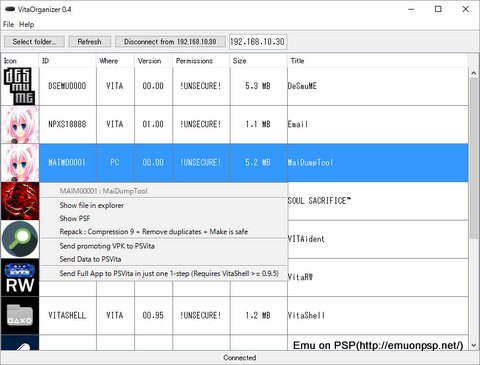Click Disconnect from 192.168.10.30 button

pyautogui.click(x=170, y=42)
